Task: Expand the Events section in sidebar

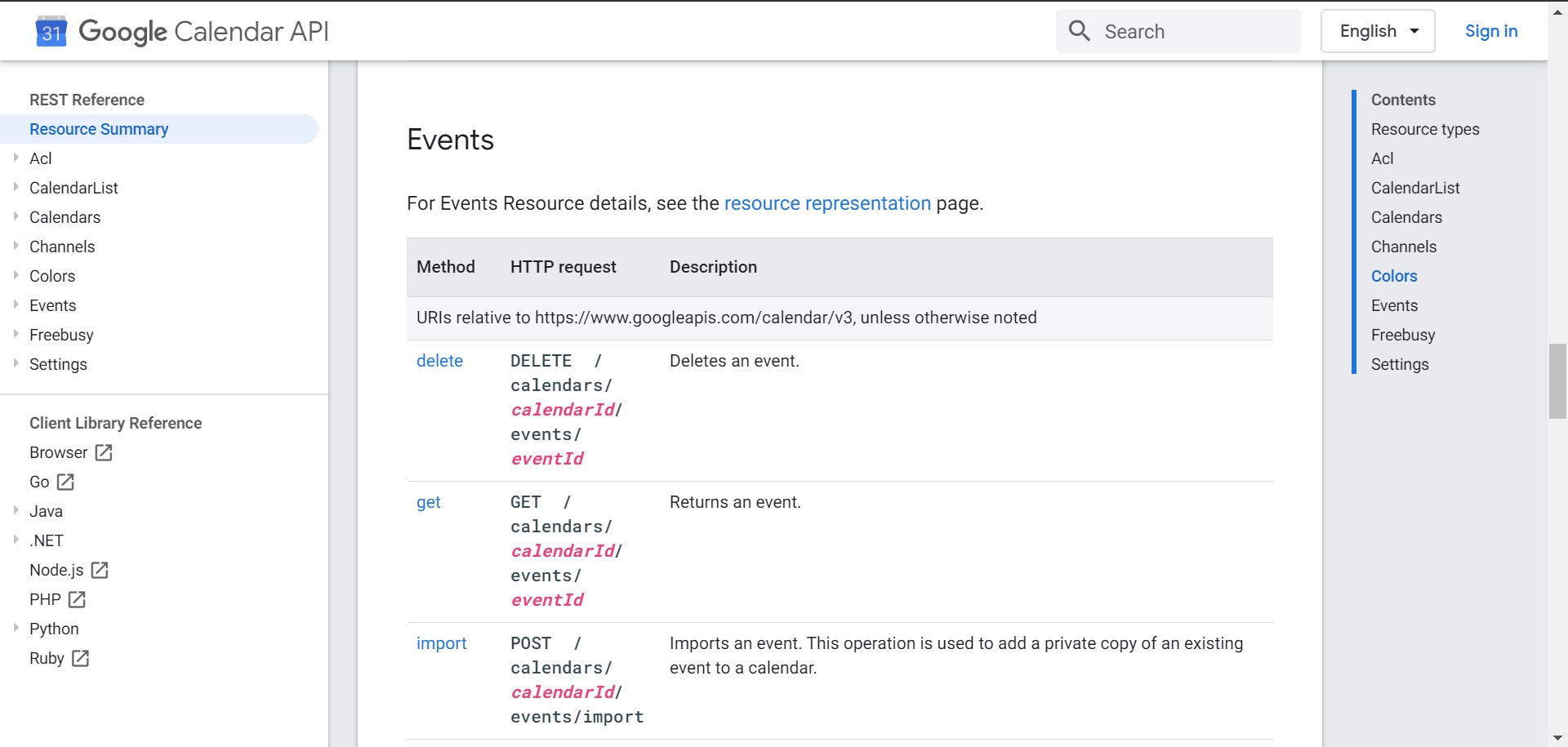Action: [16, 305]
